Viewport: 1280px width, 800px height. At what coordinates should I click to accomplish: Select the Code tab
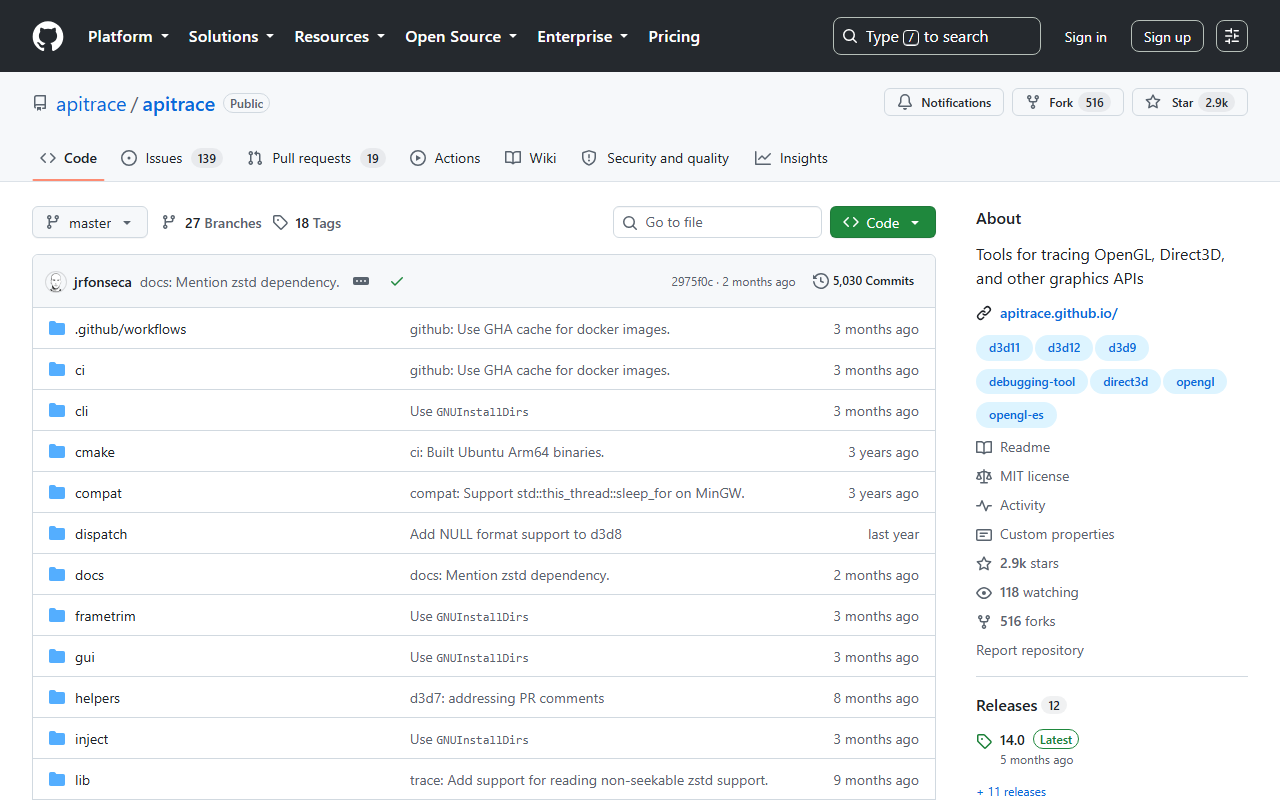pyautogui.click(x=68, y=158)
